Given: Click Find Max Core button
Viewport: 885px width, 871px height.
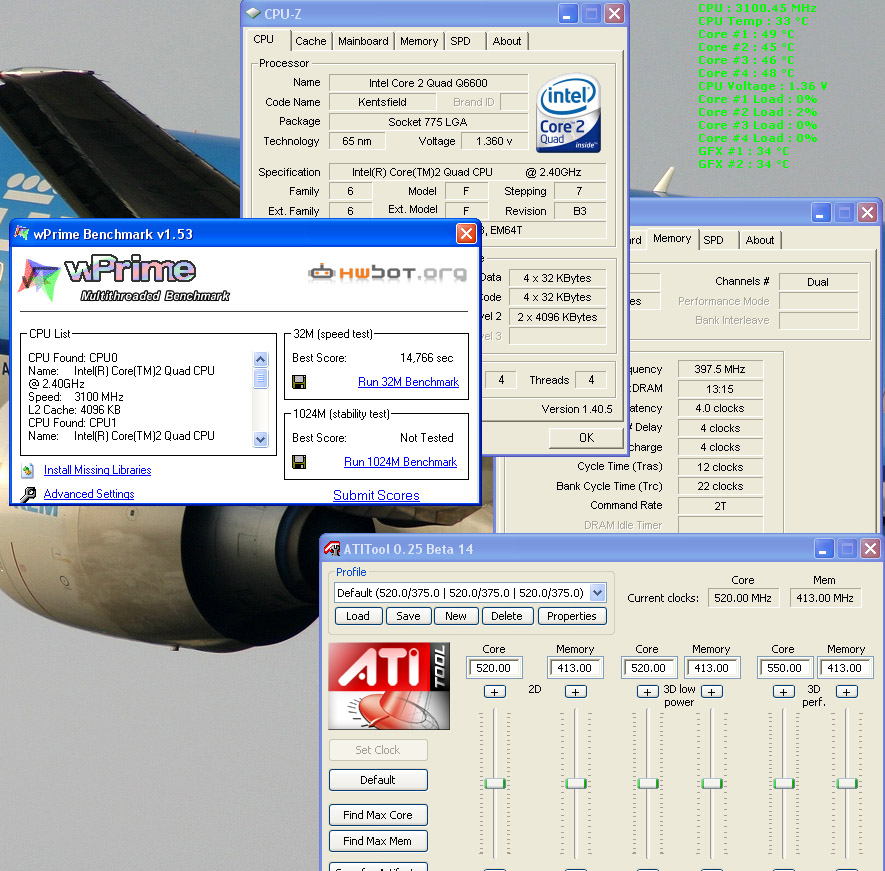Looking at the screenshot, I should (378, 815).
